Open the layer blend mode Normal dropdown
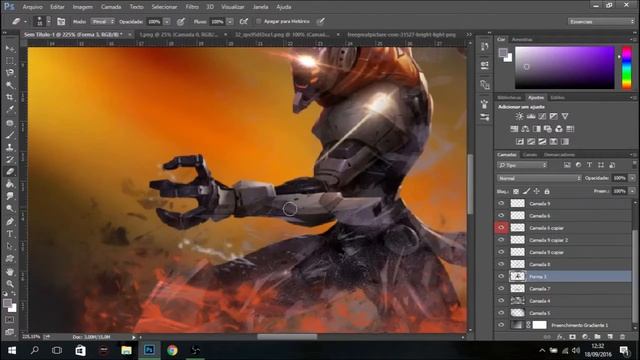Image resolution: width=640 pixels, height=360 pixels. [x=539, y=178]
